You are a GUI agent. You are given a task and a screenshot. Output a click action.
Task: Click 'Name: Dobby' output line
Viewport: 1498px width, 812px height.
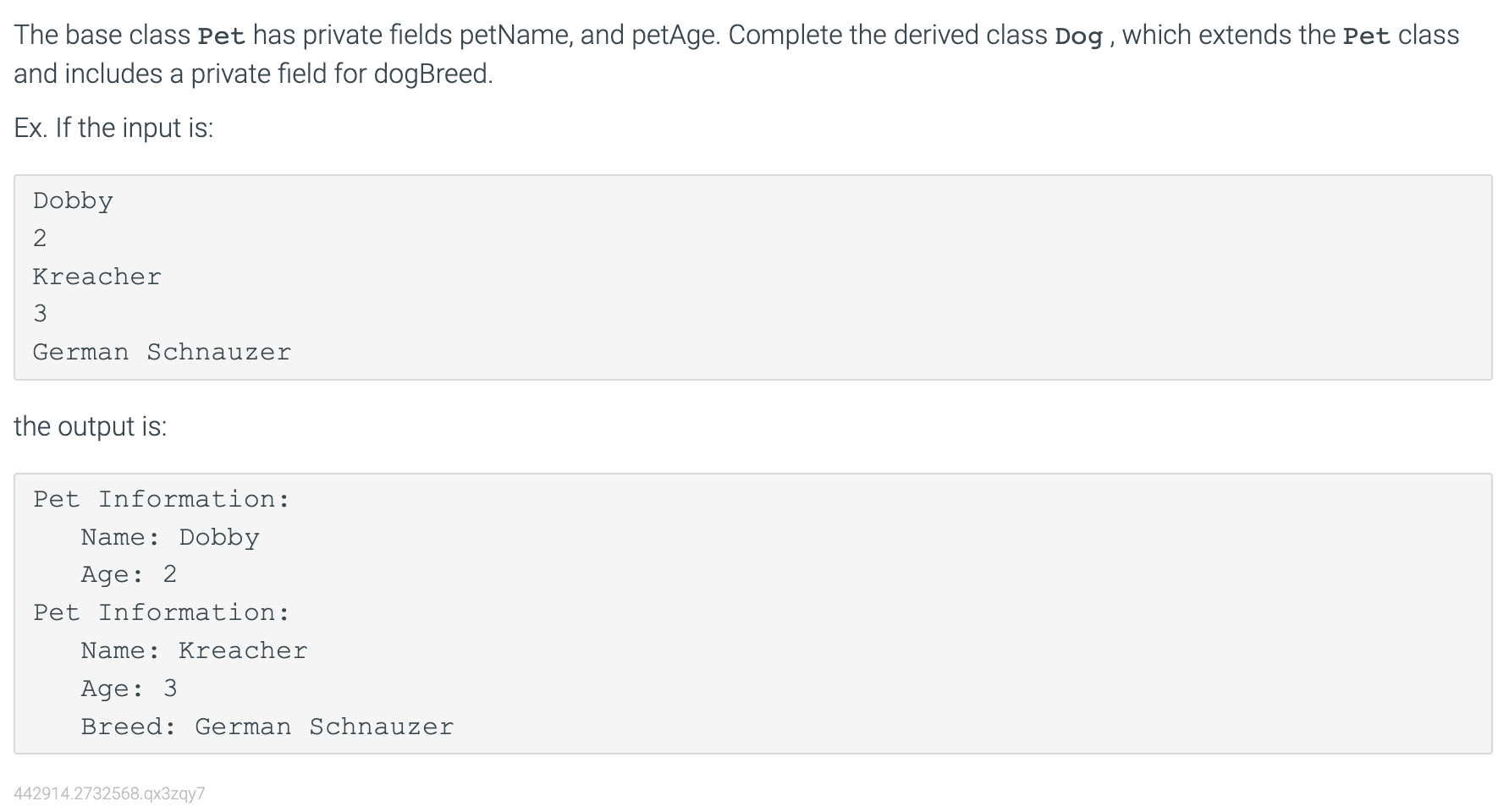tap(170, 537)
